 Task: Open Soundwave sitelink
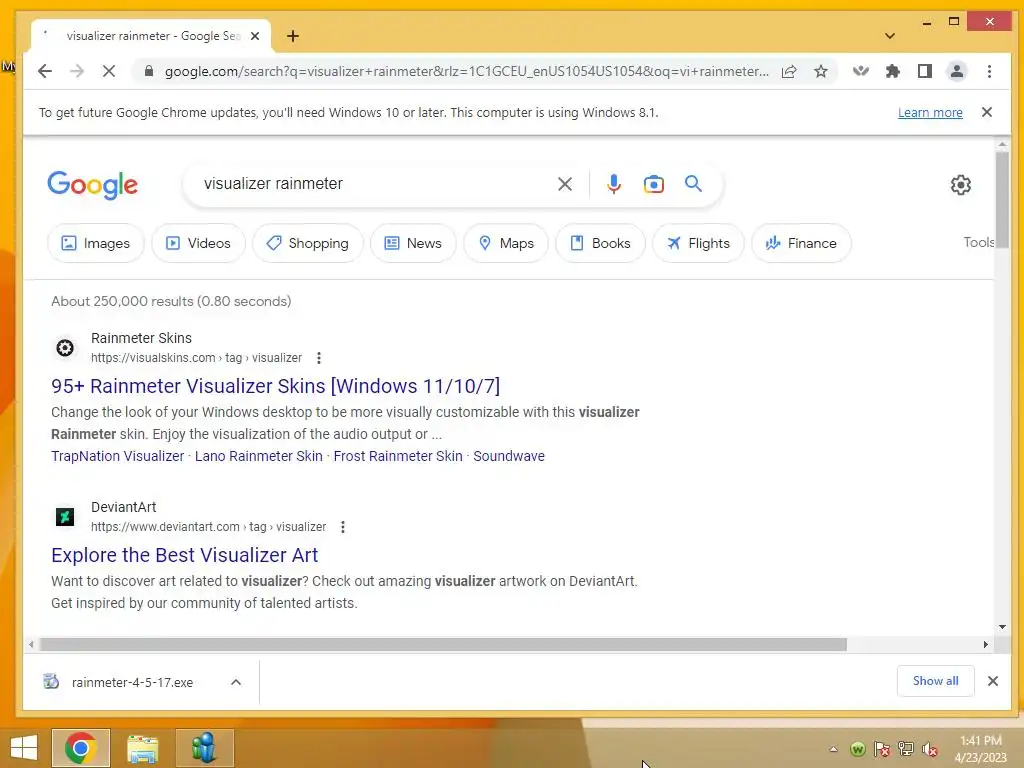tap(509, 456)
